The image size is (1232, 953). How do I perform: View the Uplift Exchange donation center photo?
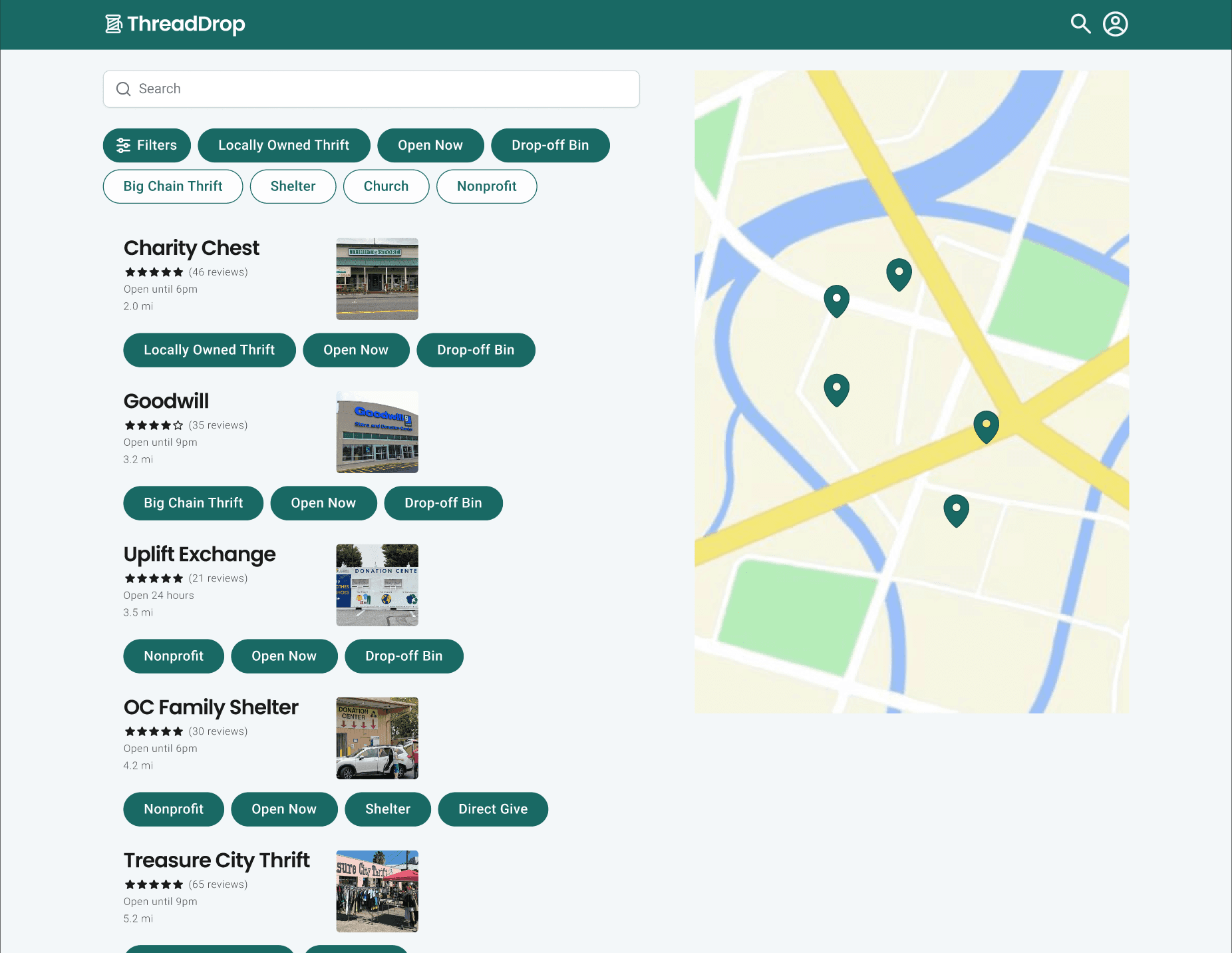[x=377, y=585]
